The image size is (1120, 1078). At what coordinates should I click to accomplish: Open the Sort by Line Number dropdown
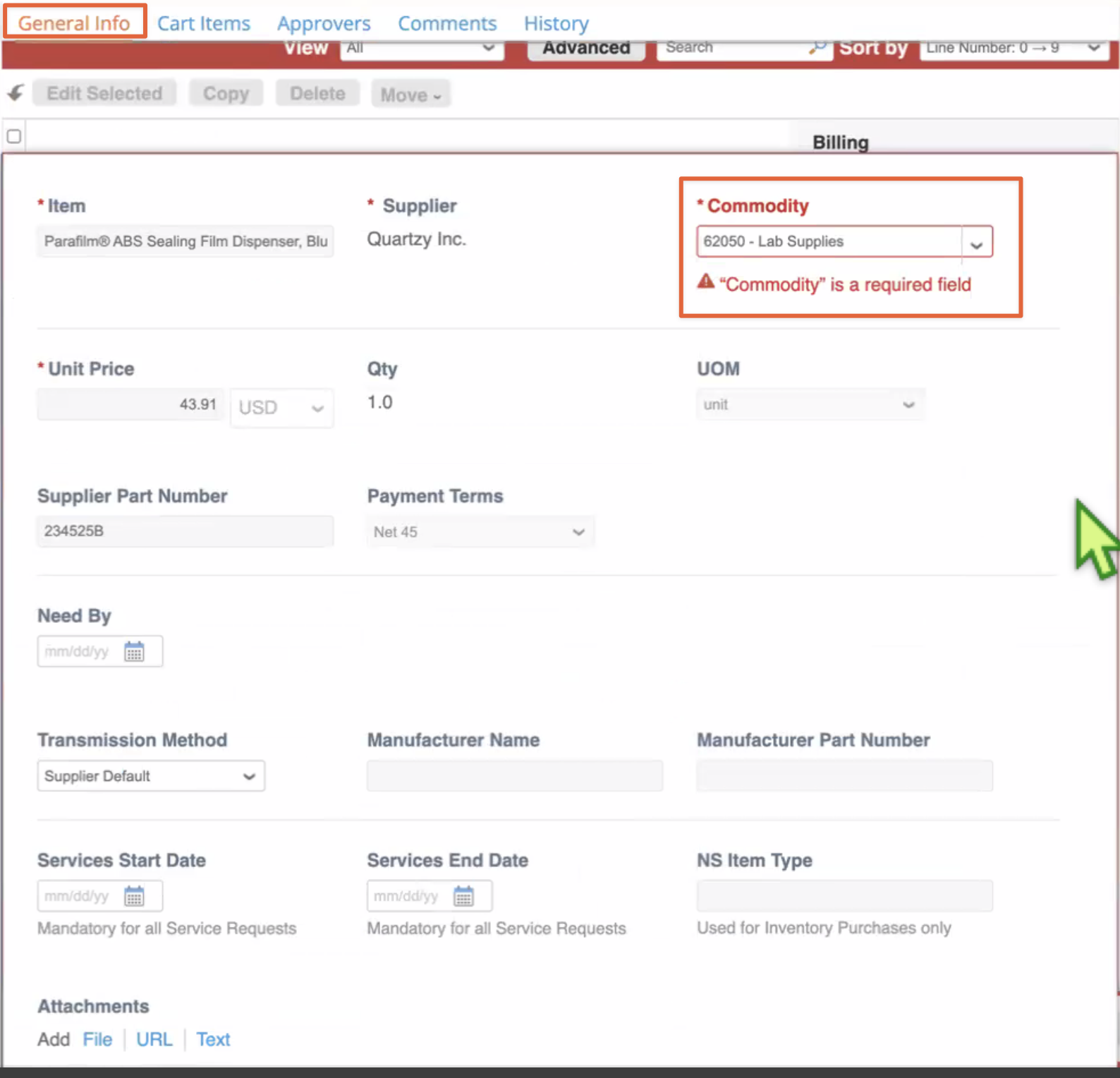click(1014, 49)
